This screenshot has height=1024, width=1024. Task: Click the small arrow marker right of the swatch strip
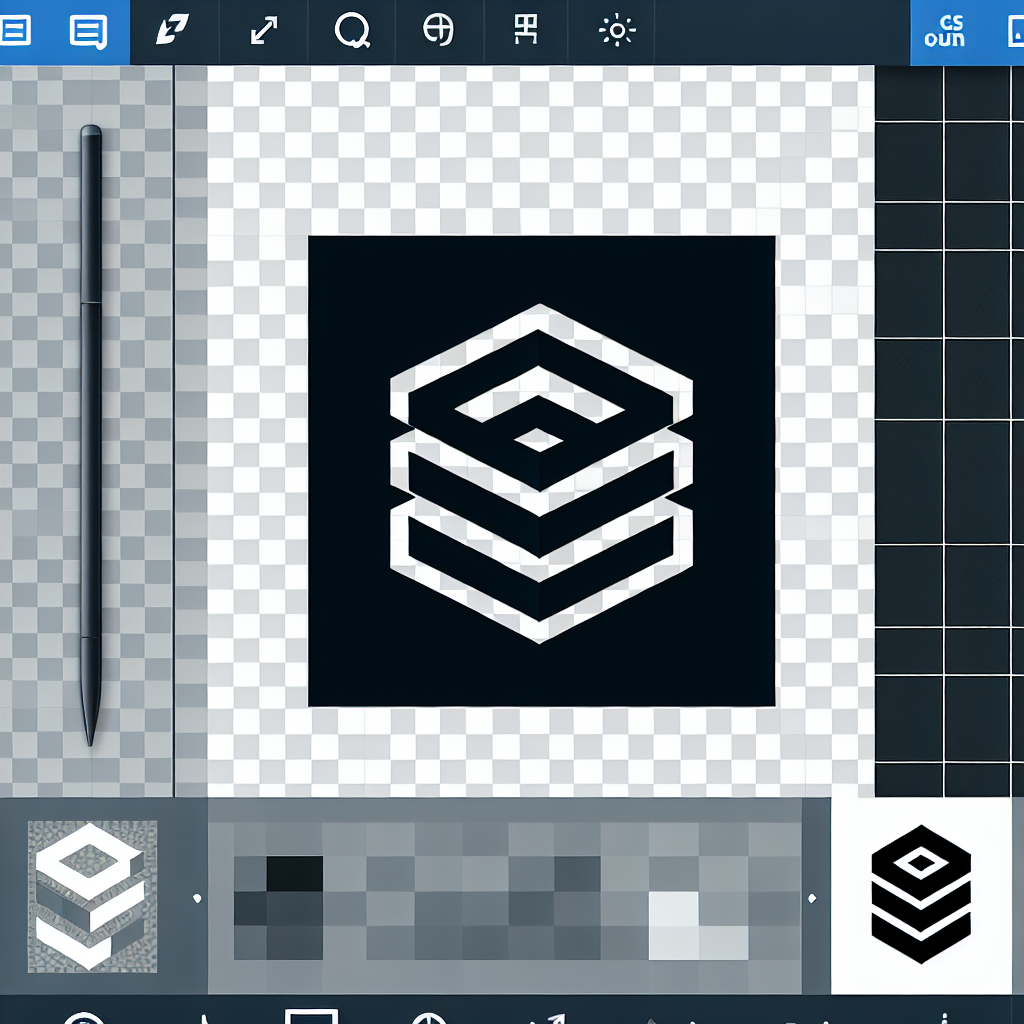click(x=812, y=899)
